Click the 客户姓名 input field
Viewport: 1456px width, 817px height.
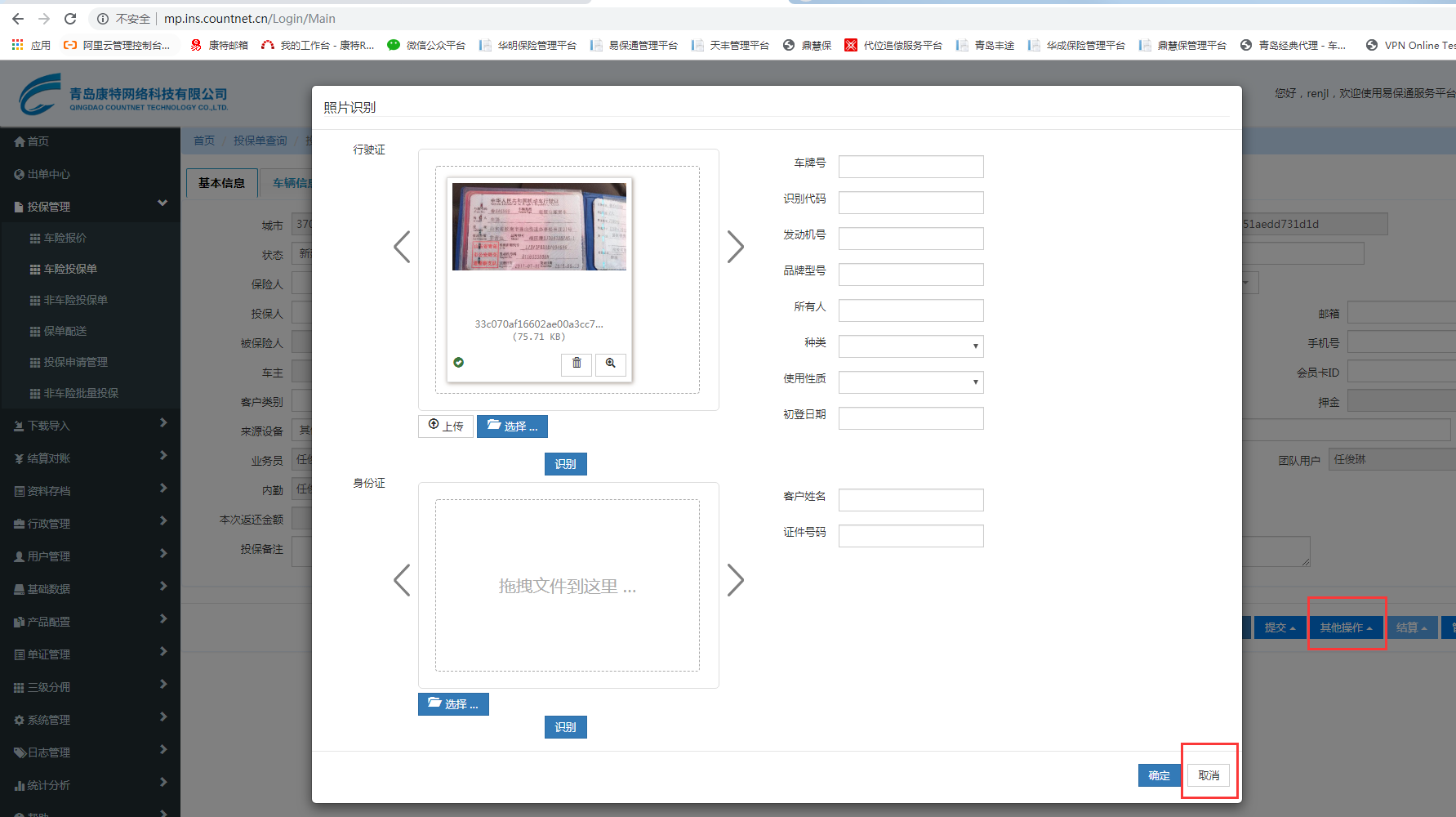911,500
